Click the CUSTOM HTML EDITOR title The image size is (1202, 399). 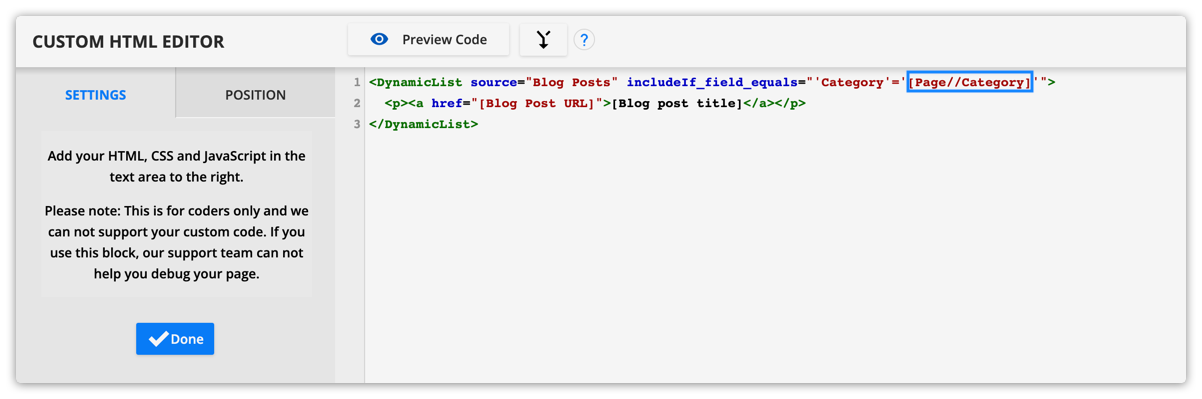pyautogui.click(x=128, y=41)
